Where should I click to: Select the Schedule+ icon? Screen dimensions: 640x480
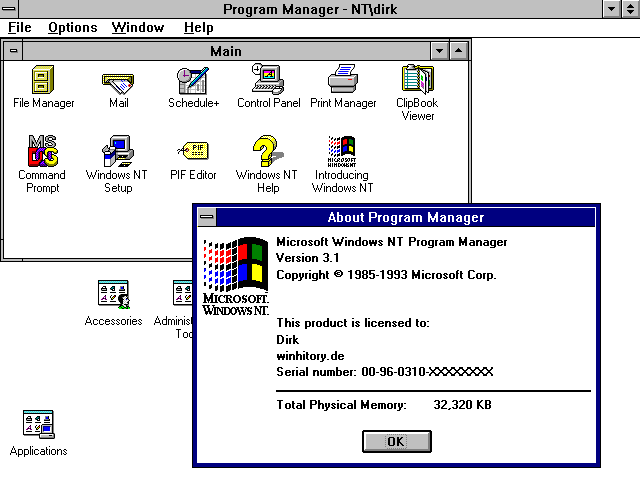pos(193,80)
